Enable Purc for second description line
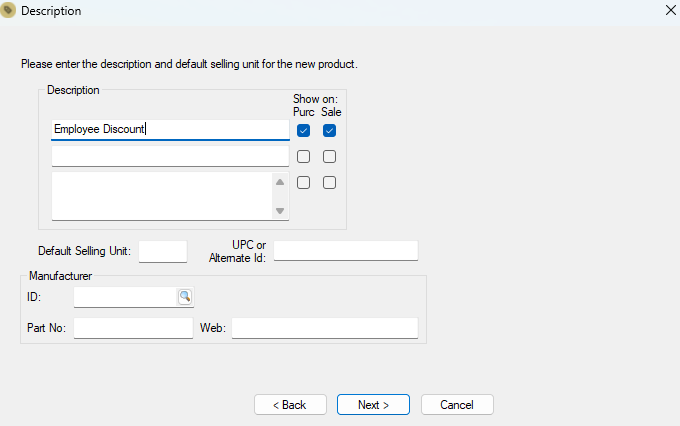The width and height of the screenshot is (680, 426). pyautogui.click(x=304, y=157)
